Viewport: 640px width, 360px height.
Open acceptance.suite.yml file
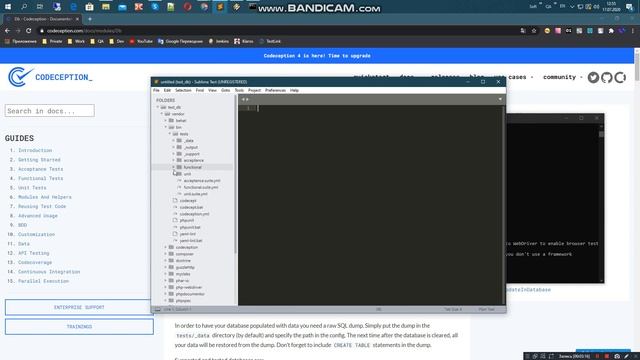pos(202,180)
